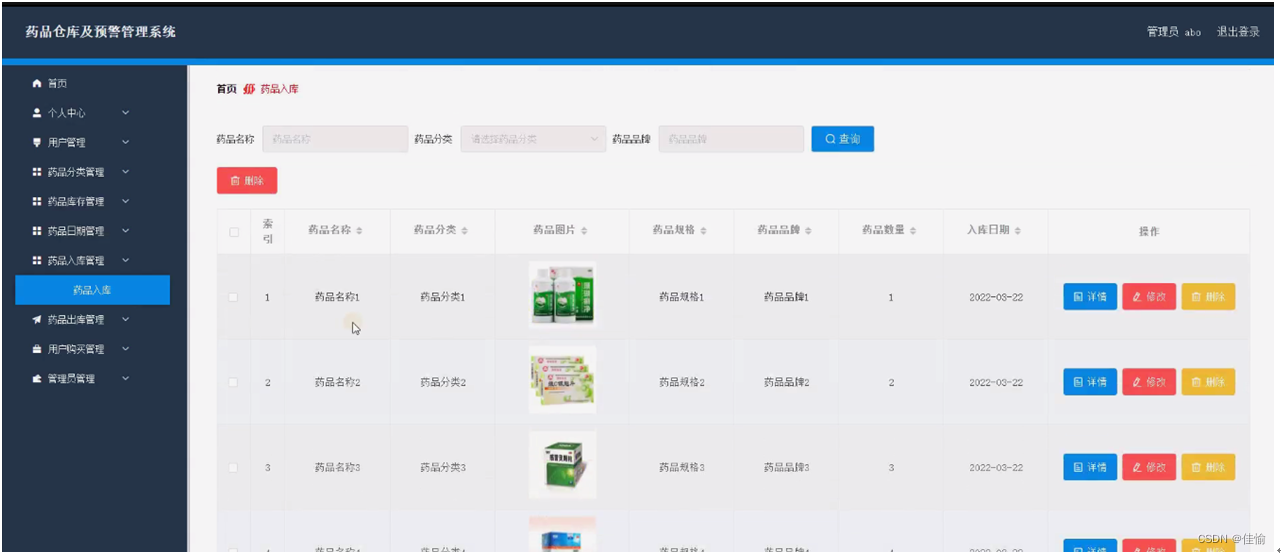This screenshot has height=554, width=1281.
Task: Click 首页 breadcrumb link
Action: pos(226,89)
